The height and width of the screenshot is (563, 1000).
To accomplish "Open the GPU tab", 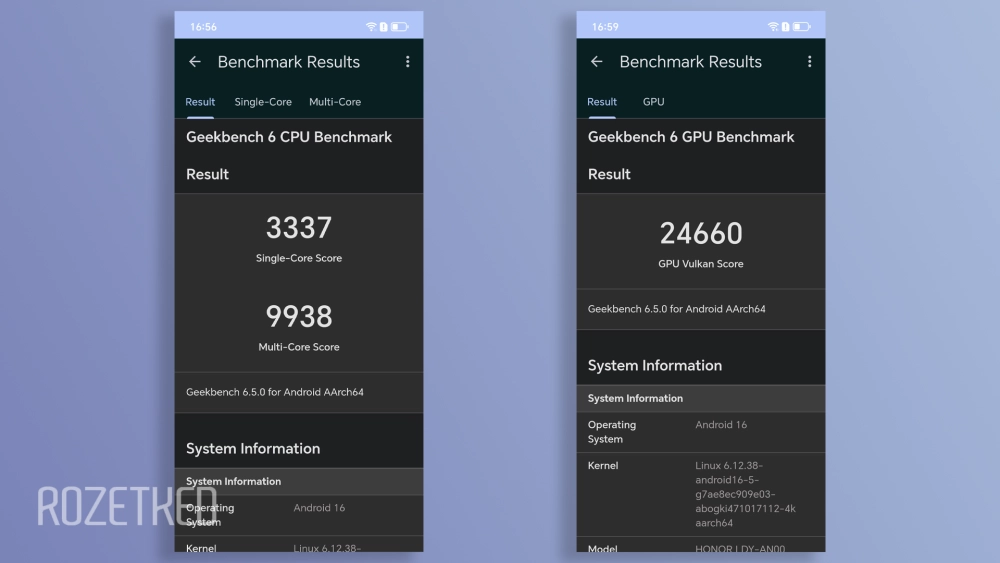I will pos(654,102).
